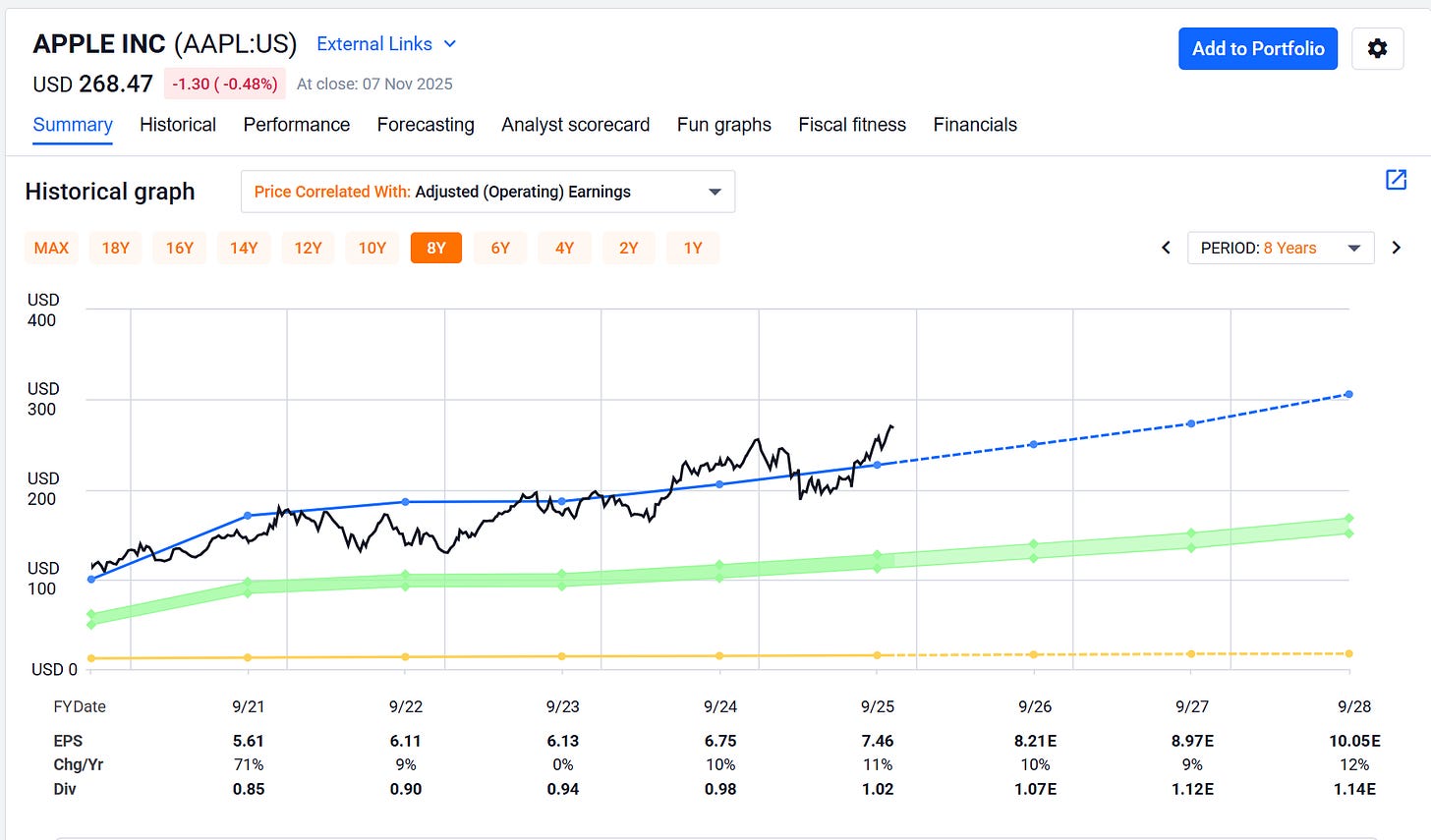Image resolution: width=1431 pixels, height=840 pixels.
Task: Go to next period arrow
Action: pos(1396,248)
